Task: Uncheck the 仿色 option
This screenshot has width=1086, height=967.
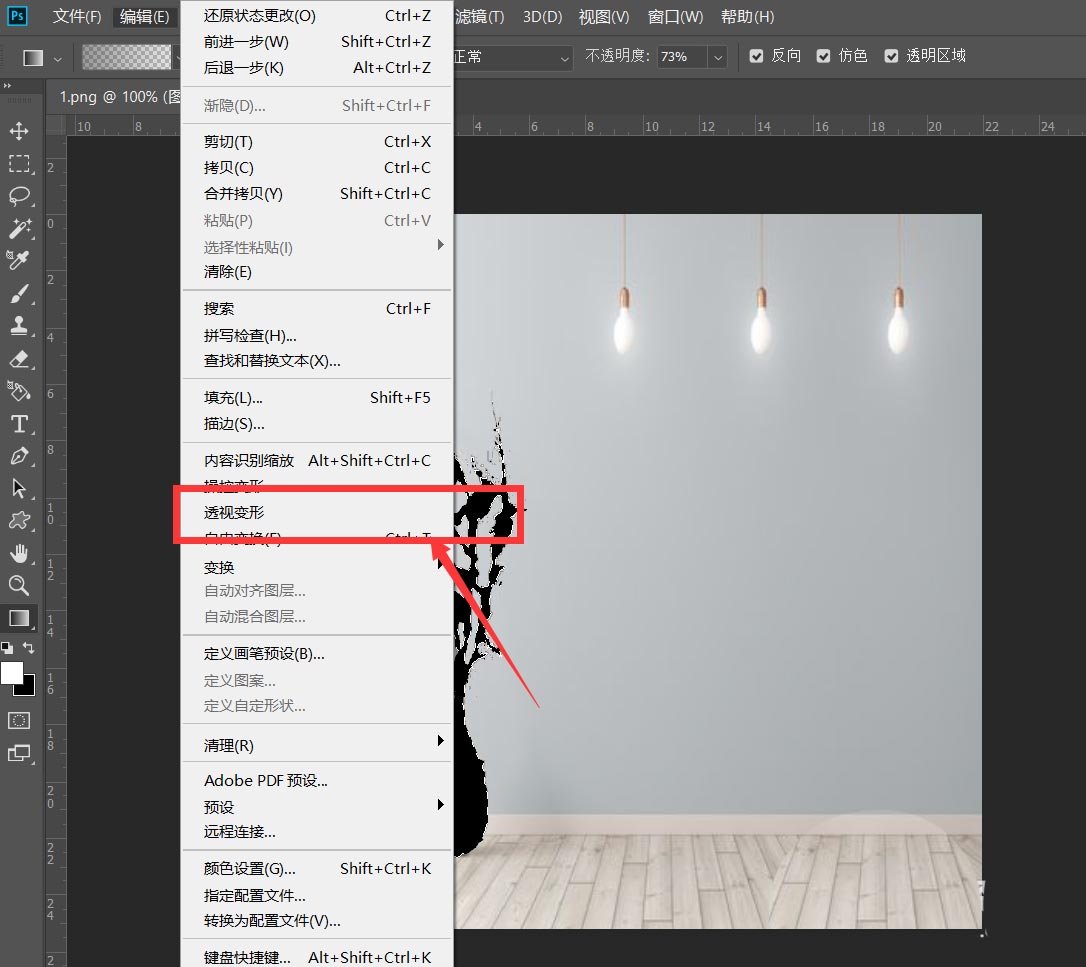Action: [823, 56]
